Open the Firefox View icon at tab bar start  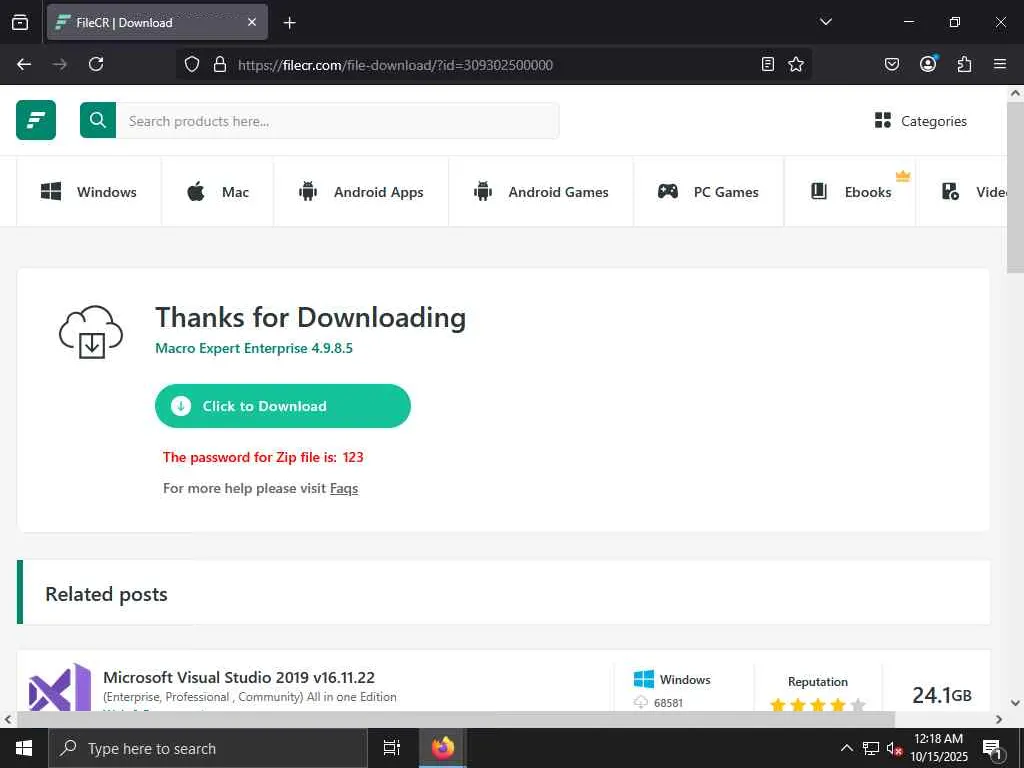(x=20, y=22)
